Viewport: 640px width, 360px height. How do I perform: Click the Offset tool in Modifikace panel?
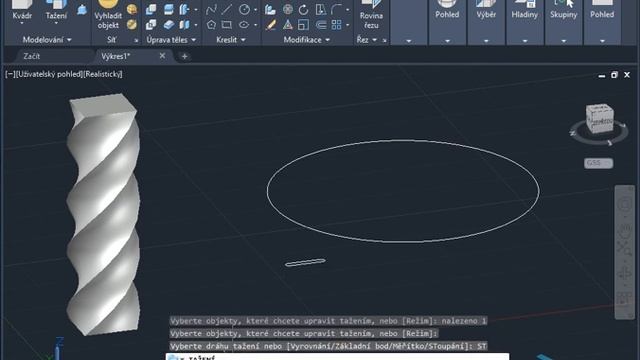click(x=321, y=25)
